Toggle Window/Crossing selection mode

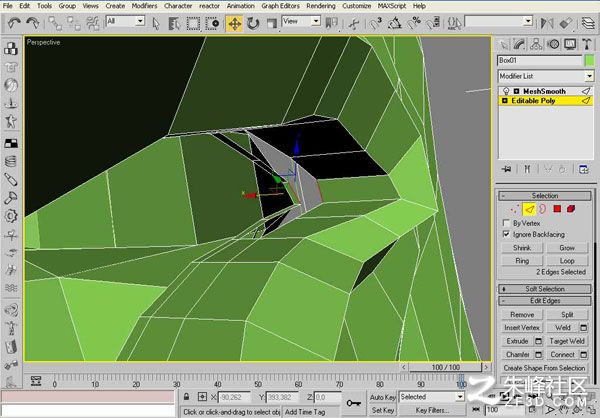point(212,24)
